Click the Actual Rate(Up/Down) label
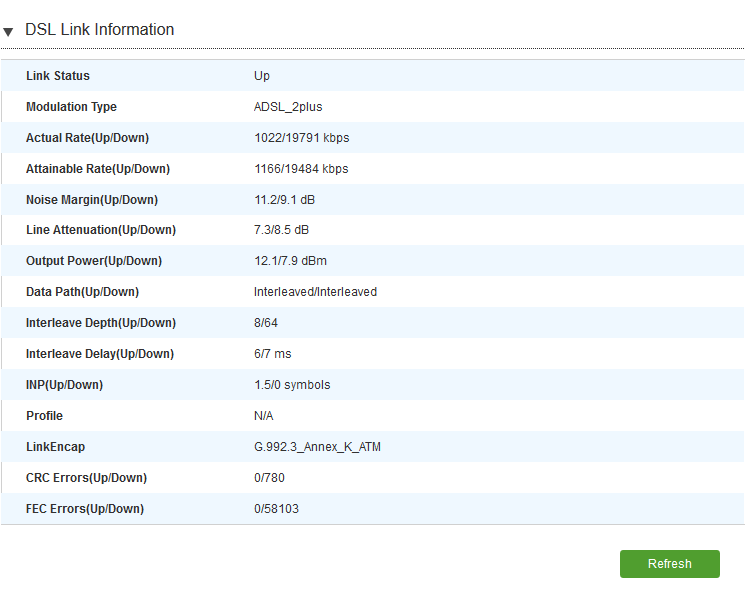745x599 pixels. click(87, 138)
